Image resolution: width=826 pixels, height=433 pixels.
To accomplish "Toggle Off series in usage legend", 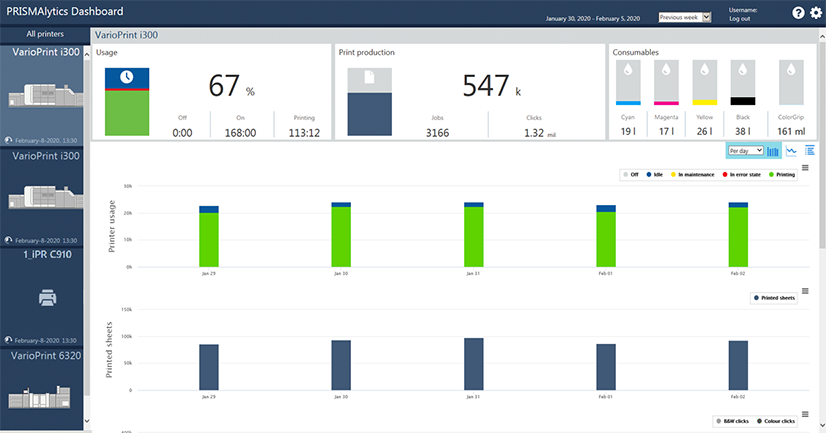I will point(631,174).
